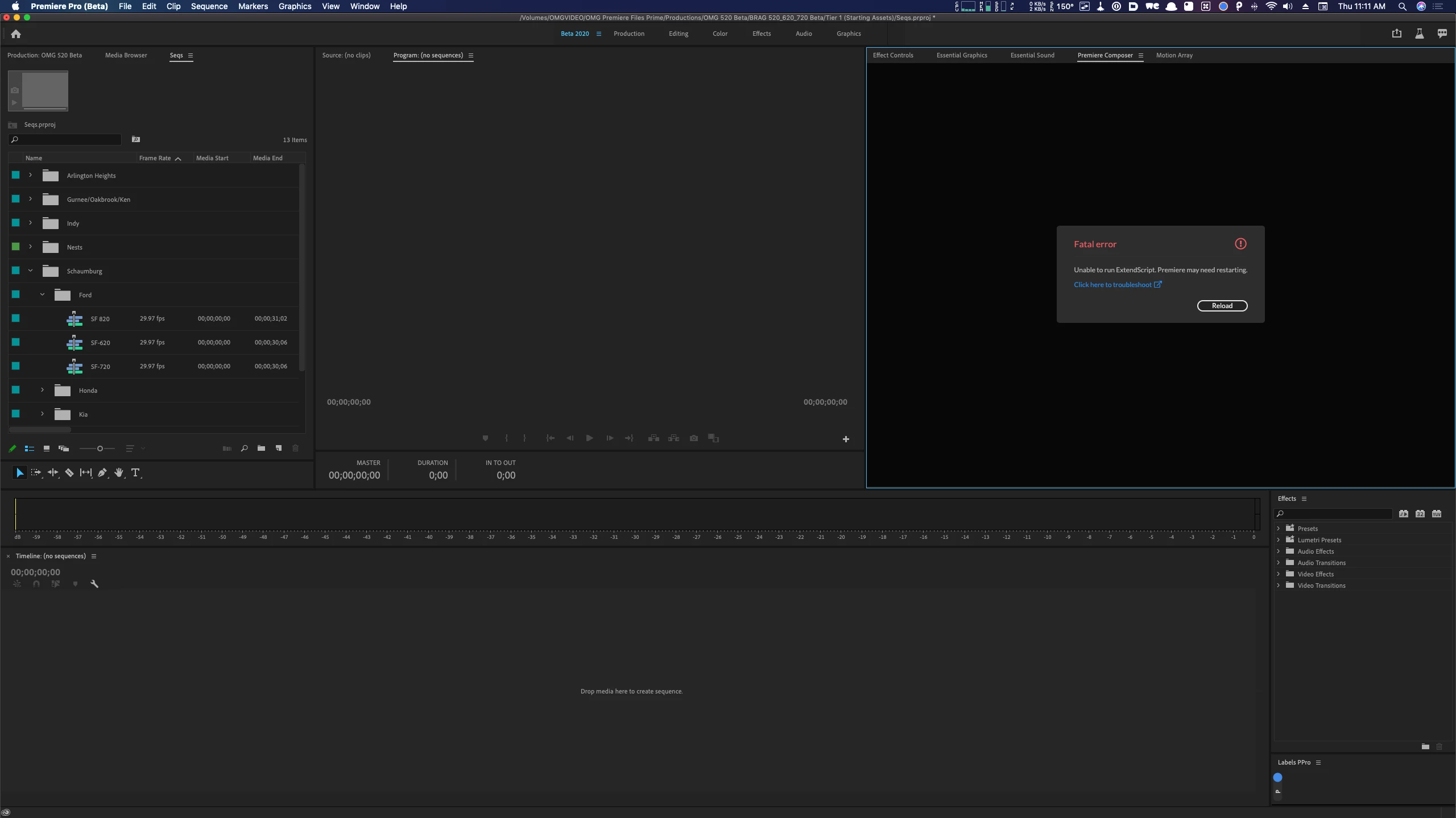
Task: Select the Pen tool
Action: click(102, 472)
